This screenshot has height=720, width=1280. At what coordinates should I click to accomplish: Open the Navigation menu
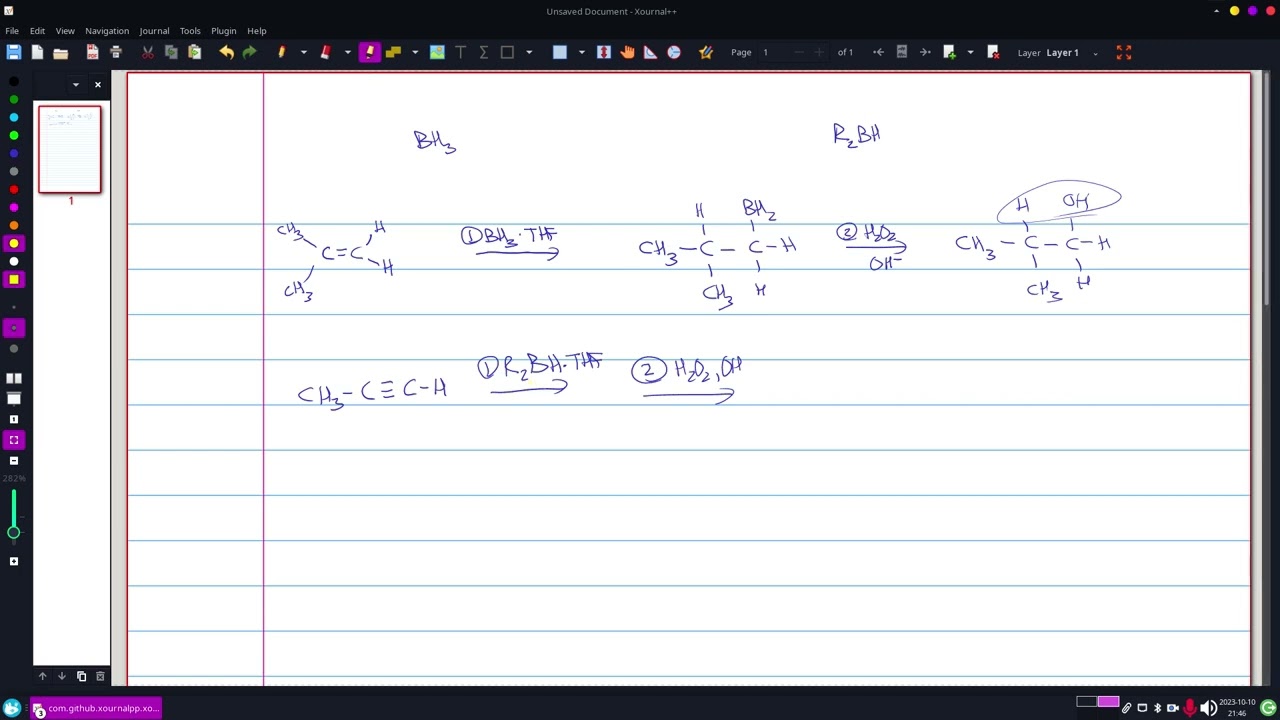click(x=107, y=31)
